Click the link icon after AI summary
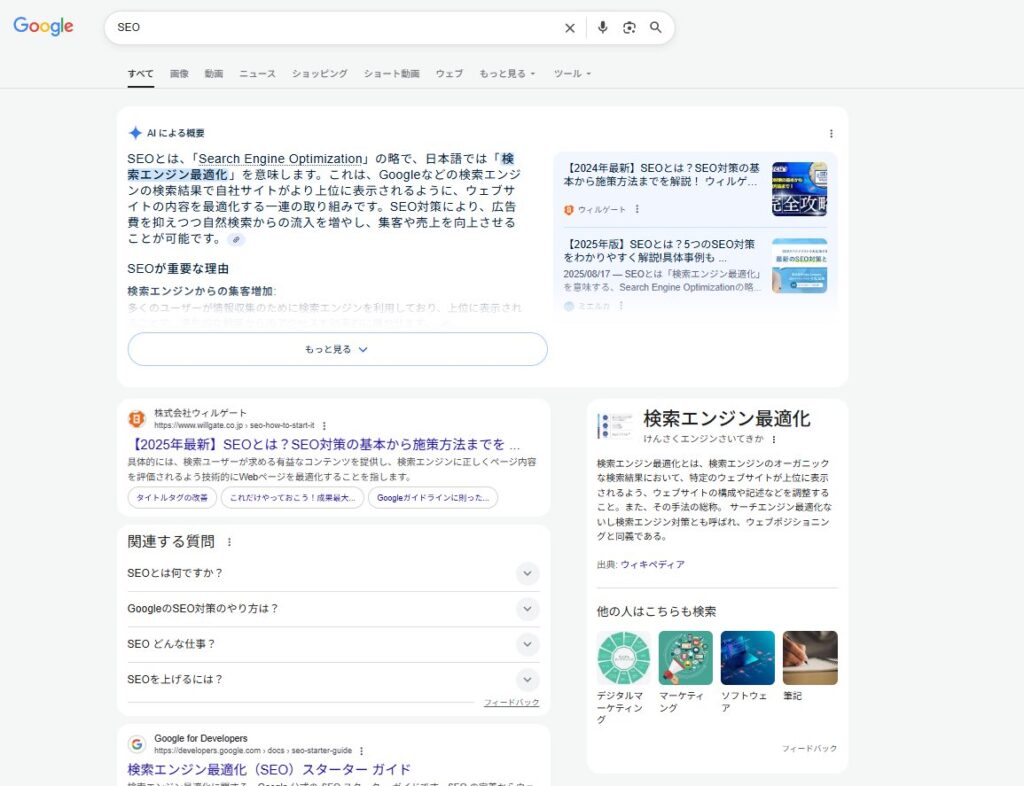The width and height of the screenshot is (1024, 786). tap(236, 240)
